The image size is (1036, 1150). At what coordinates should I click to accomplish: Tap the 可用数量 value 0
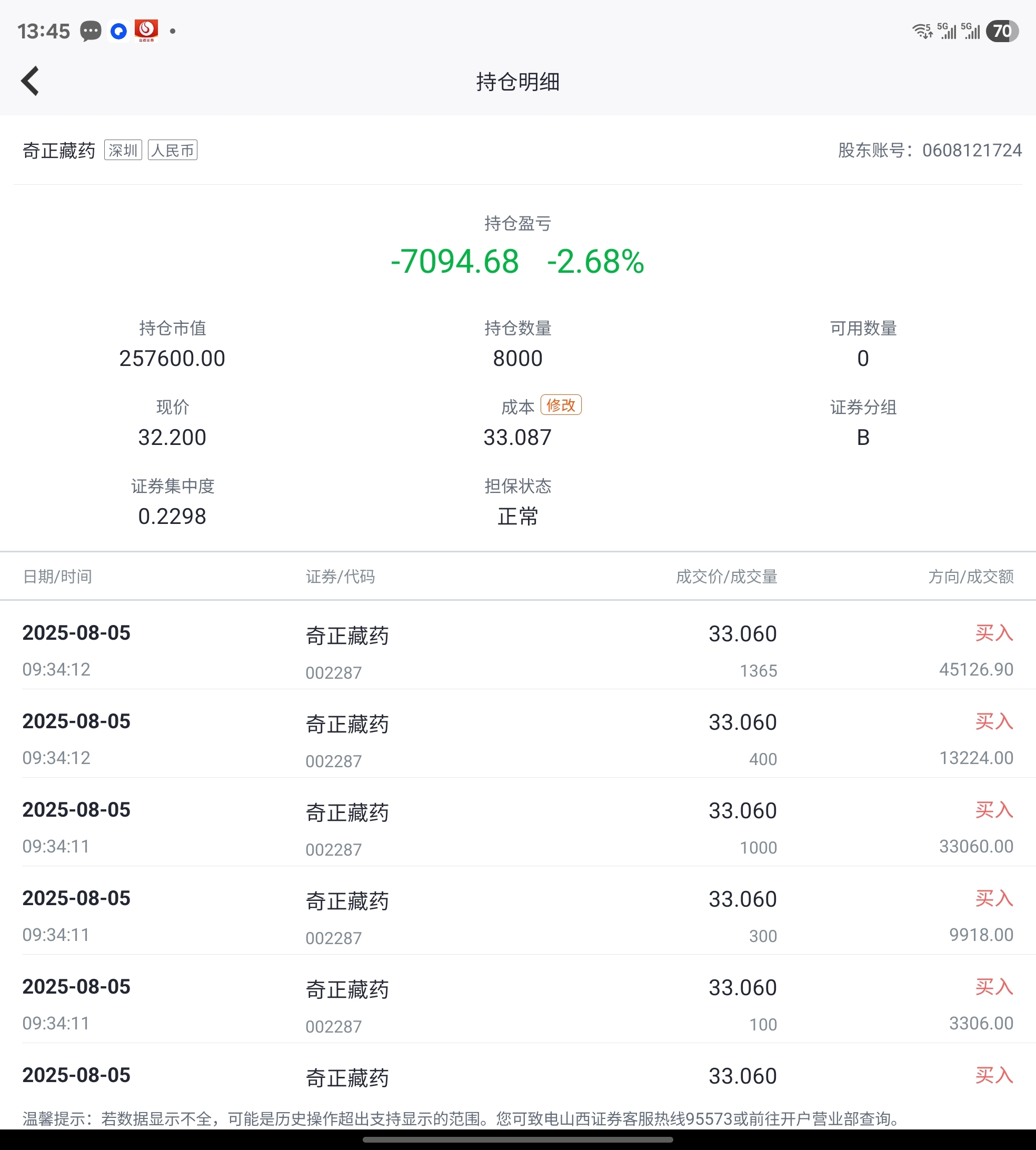(x=863, y=358)
